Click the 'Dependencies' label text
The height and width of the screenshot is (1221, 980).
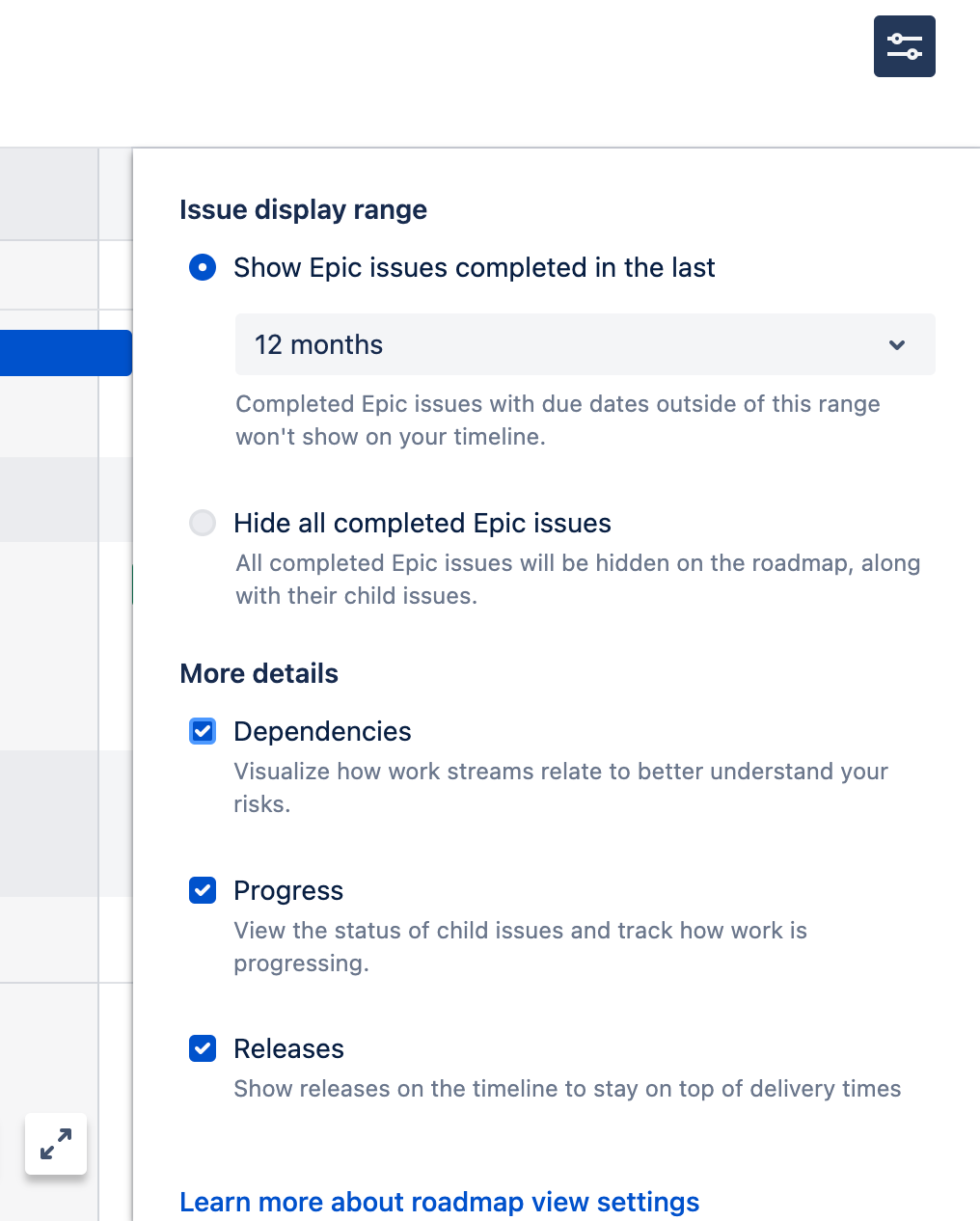coord(322,731)
